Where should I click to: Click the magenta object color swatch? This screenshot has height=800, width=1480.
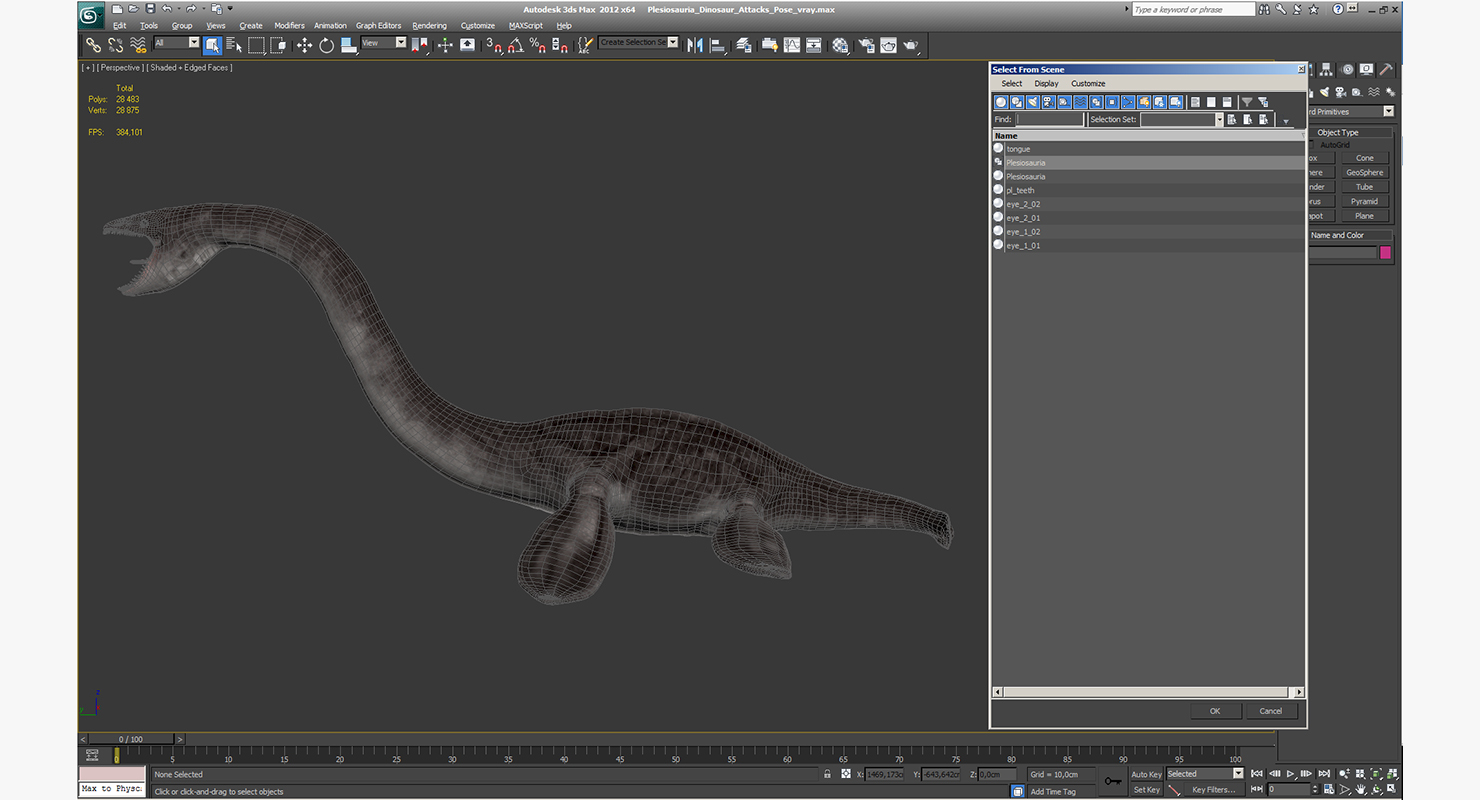[1386, 253]
